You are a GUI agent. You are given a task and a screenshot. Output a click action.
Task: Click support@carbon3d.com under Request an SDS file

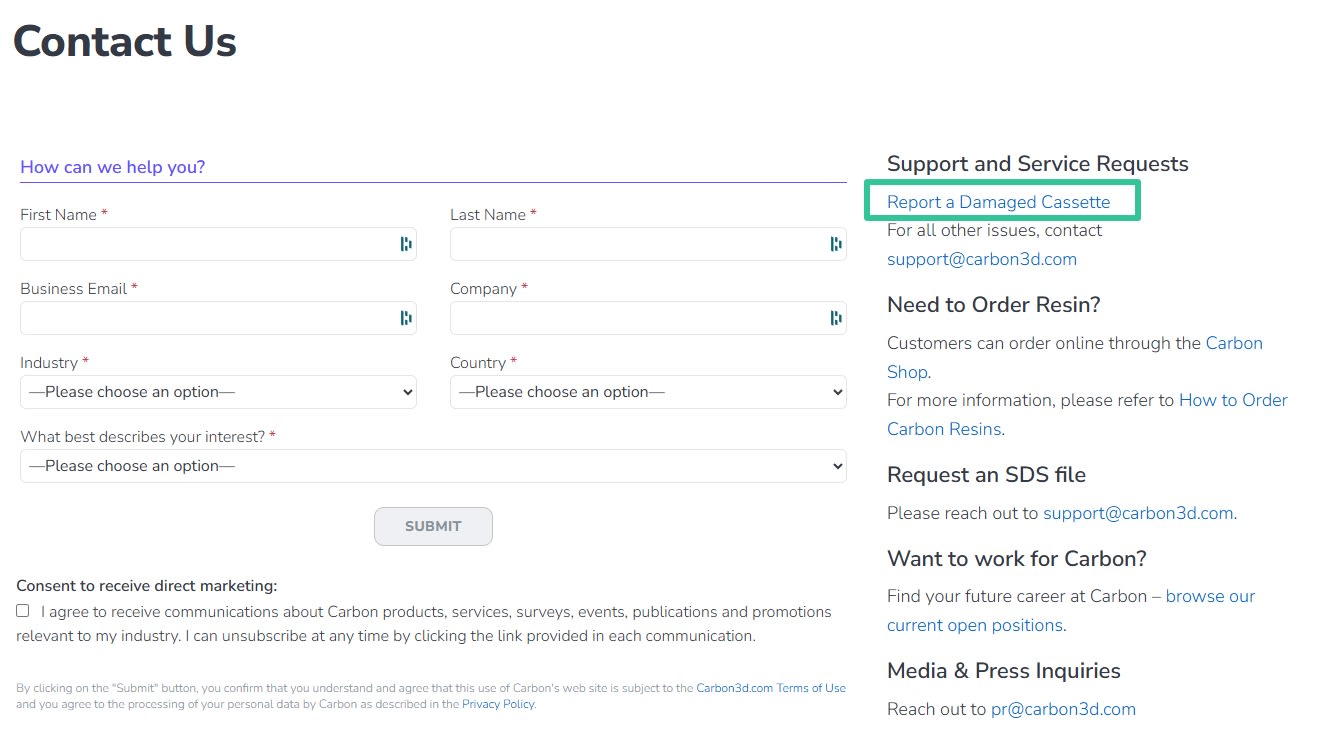tap(1138, 513)
